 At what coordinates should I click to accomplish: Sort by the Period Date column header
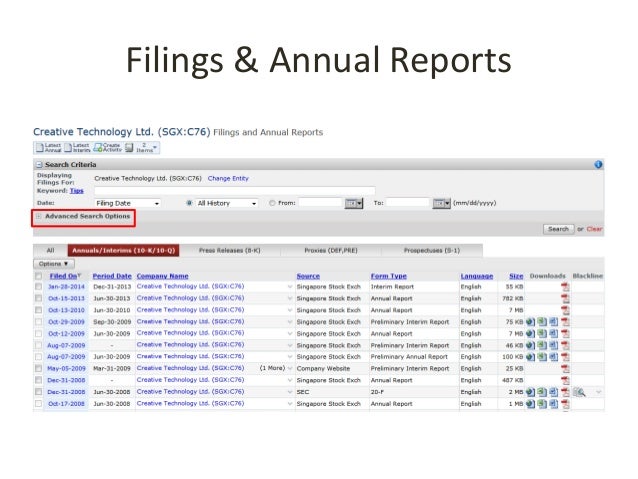(112, 276)
